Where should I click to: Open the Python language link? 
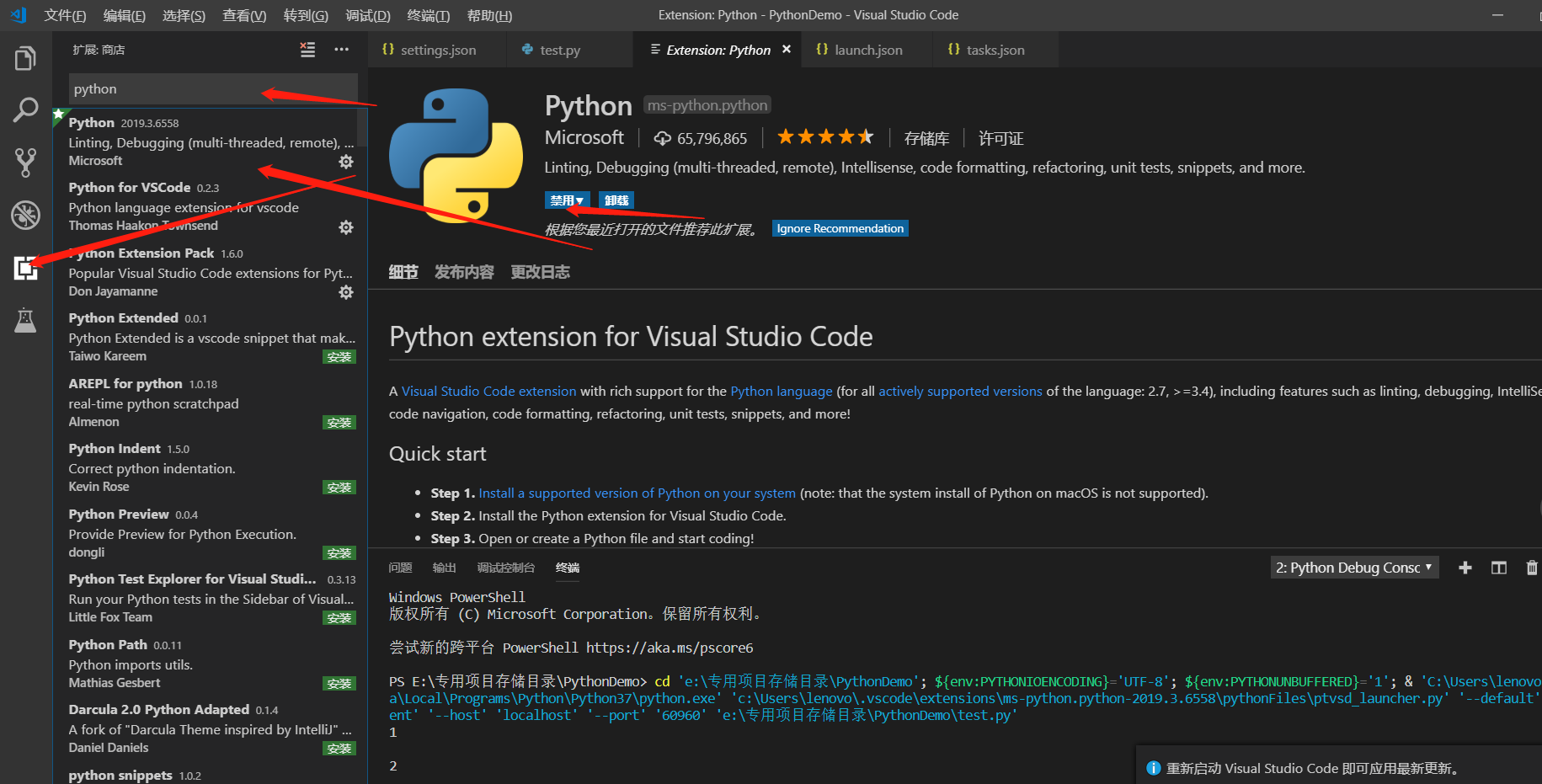(x=782, y=391)
